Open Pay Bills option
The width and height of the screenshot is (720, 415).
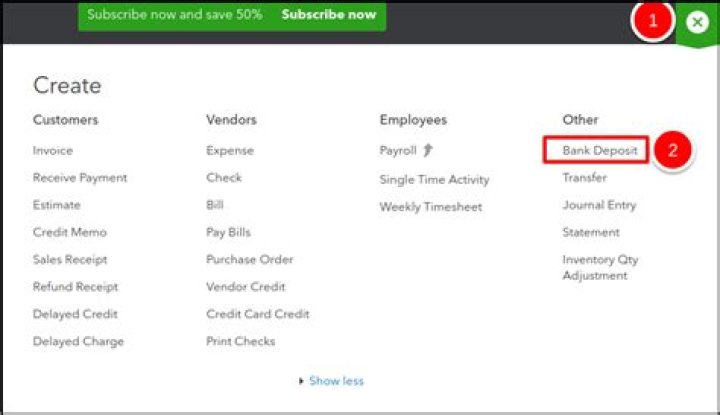230,232
